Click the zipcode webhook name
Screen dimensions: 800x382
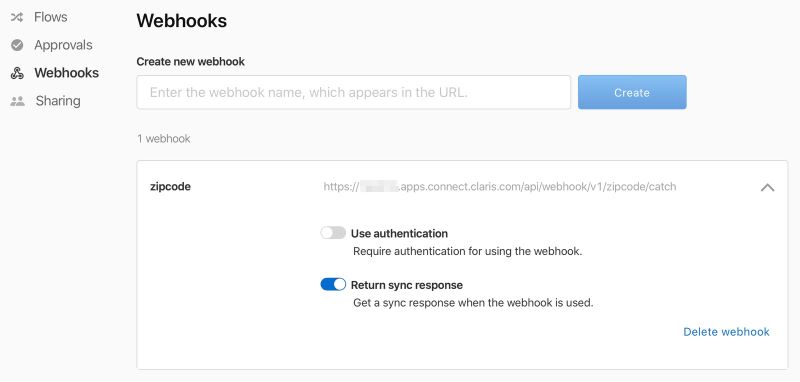point(170,187)
